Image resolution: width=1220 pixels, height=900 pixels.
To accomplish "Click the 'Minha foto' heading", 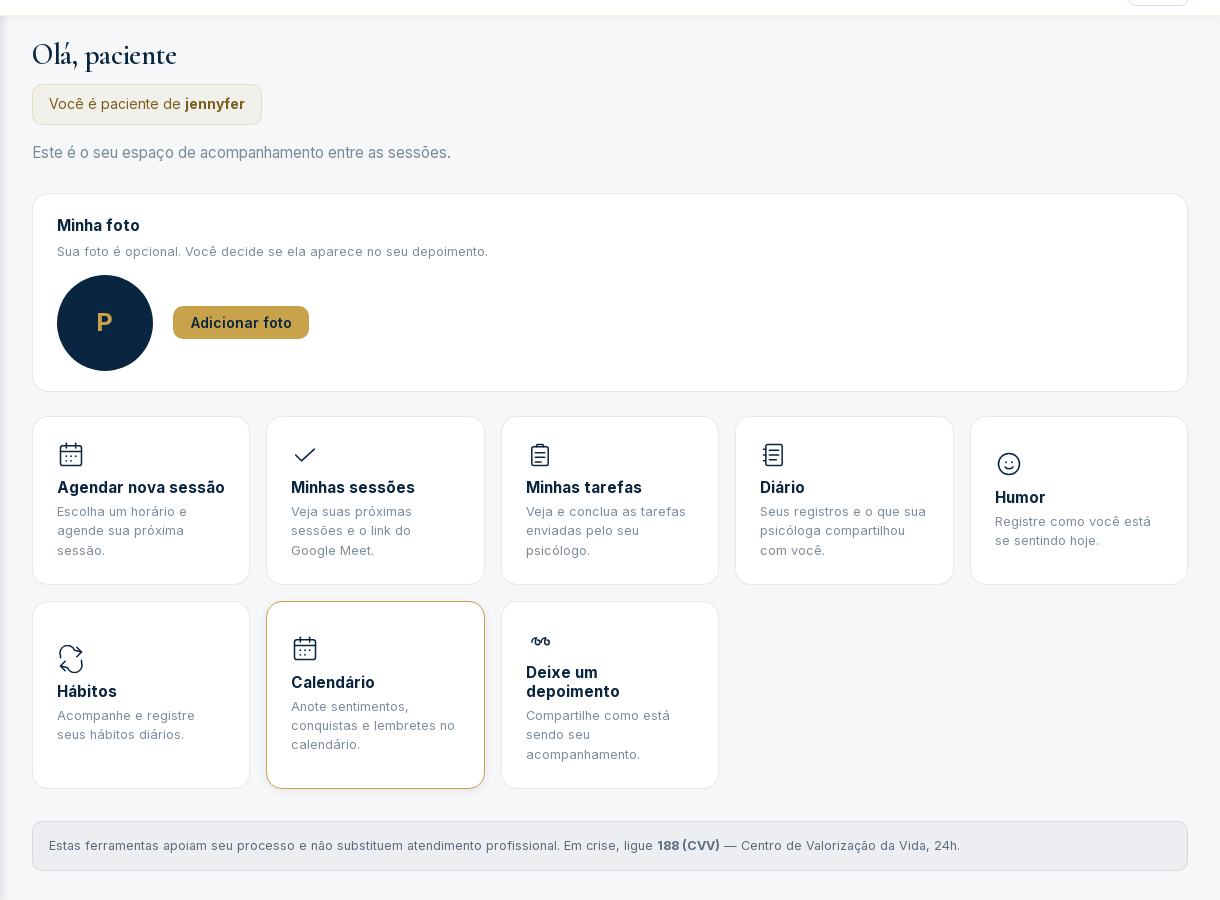I will point(98,225).
